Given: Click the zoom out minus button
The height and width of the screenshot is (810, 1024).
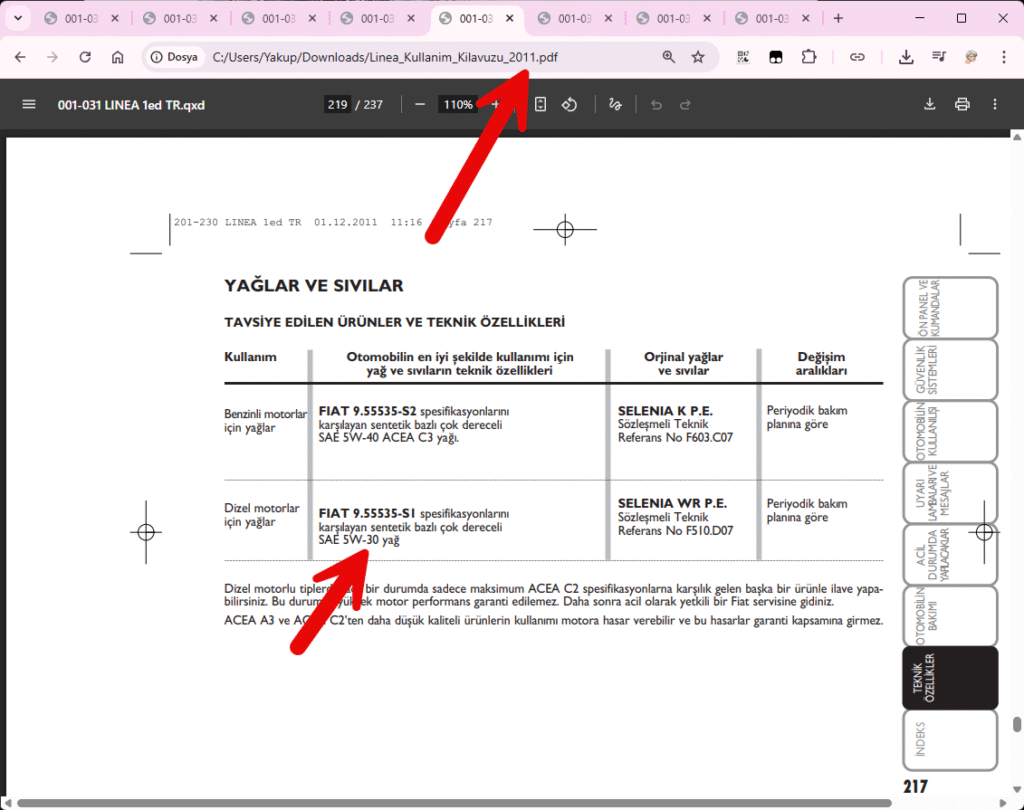Looking at the screenshot, I should click(420, 104).
